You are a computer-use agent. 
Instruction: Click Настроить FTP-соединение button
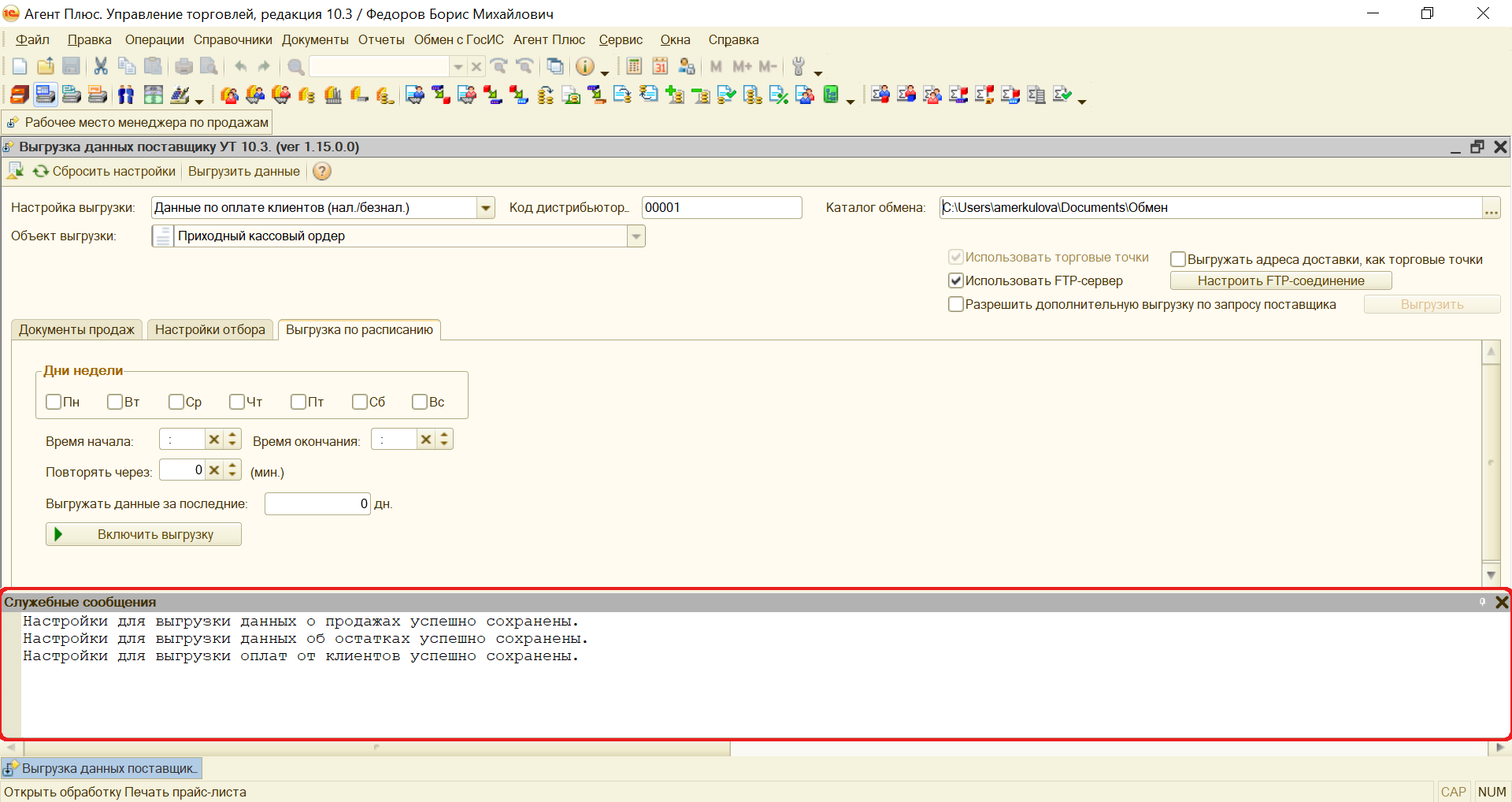coord(1280,280)
